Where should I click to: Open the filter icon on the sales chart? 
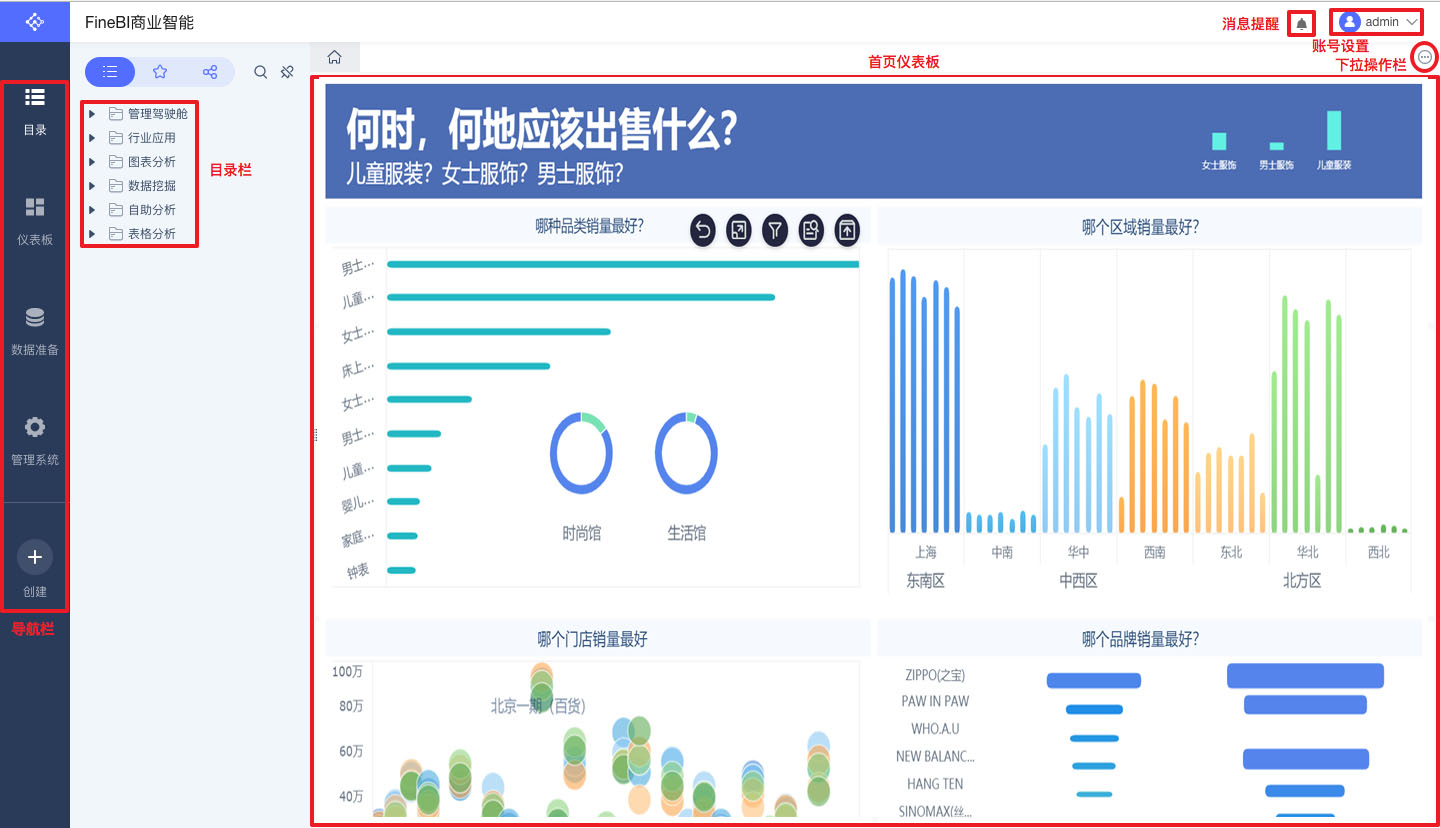point(775,230)
